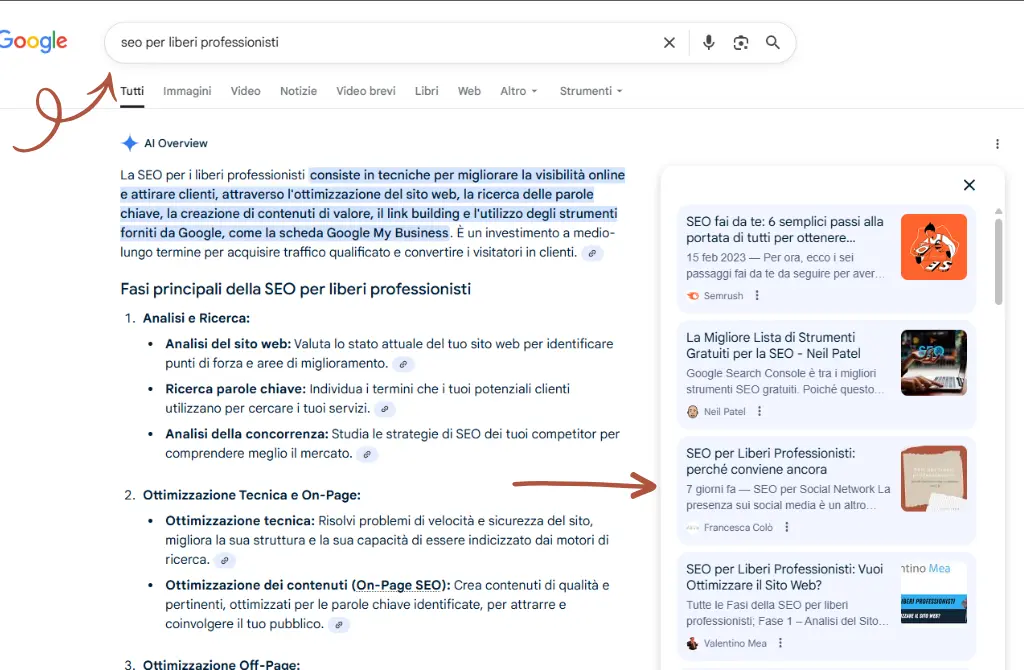Click the AI Overview sparkle icon
The width and height of the screenshot is (1024, 670).
(x=129, y=143)
